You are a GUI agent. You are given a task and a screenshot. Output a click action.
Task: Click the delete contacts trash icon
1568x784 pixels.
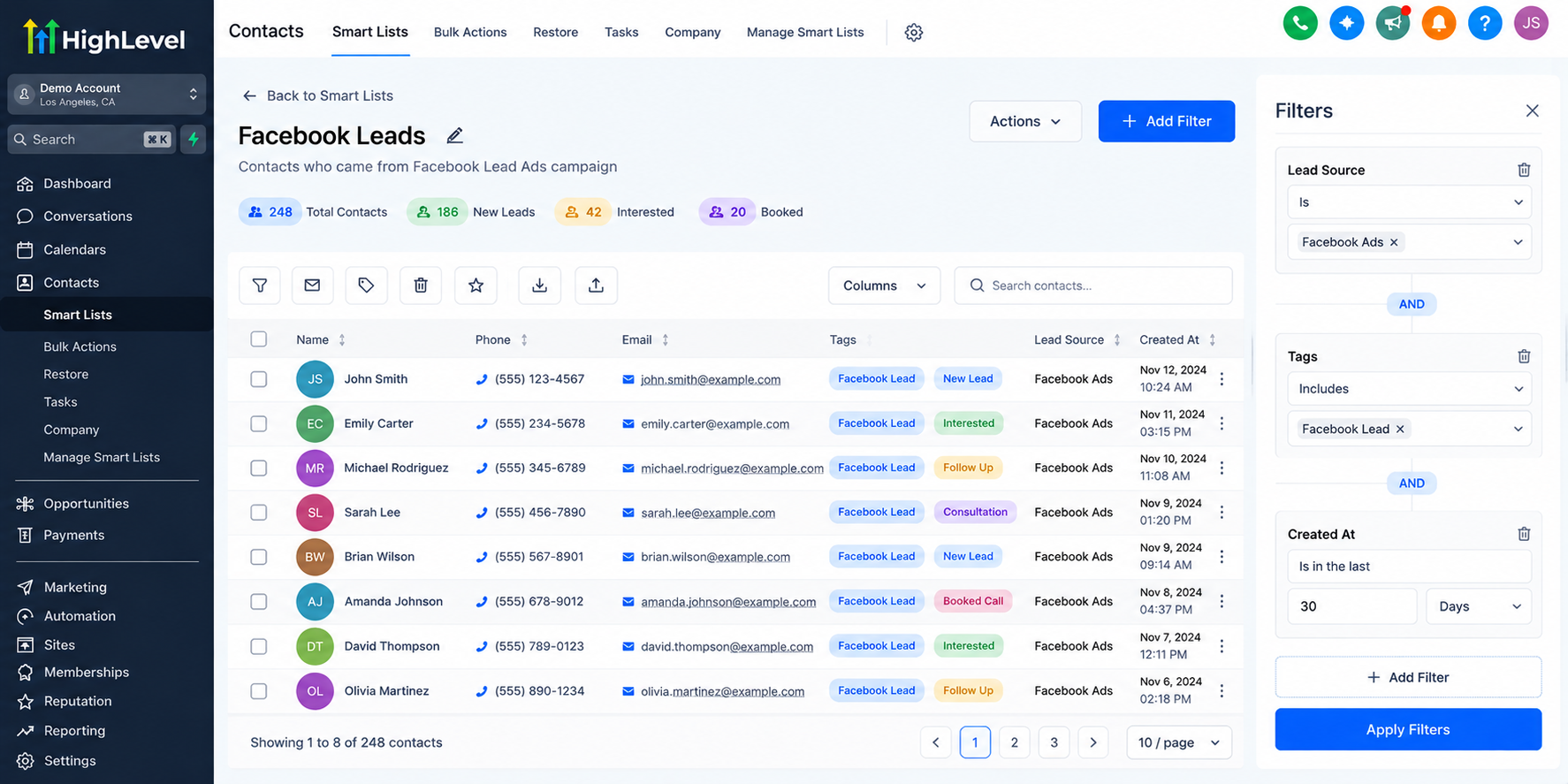pyautogui.click(x=421, y=285)
